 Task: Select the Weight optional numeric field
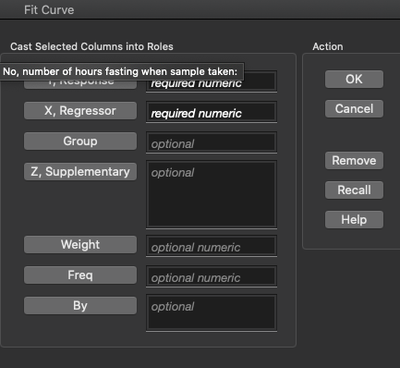211,246
